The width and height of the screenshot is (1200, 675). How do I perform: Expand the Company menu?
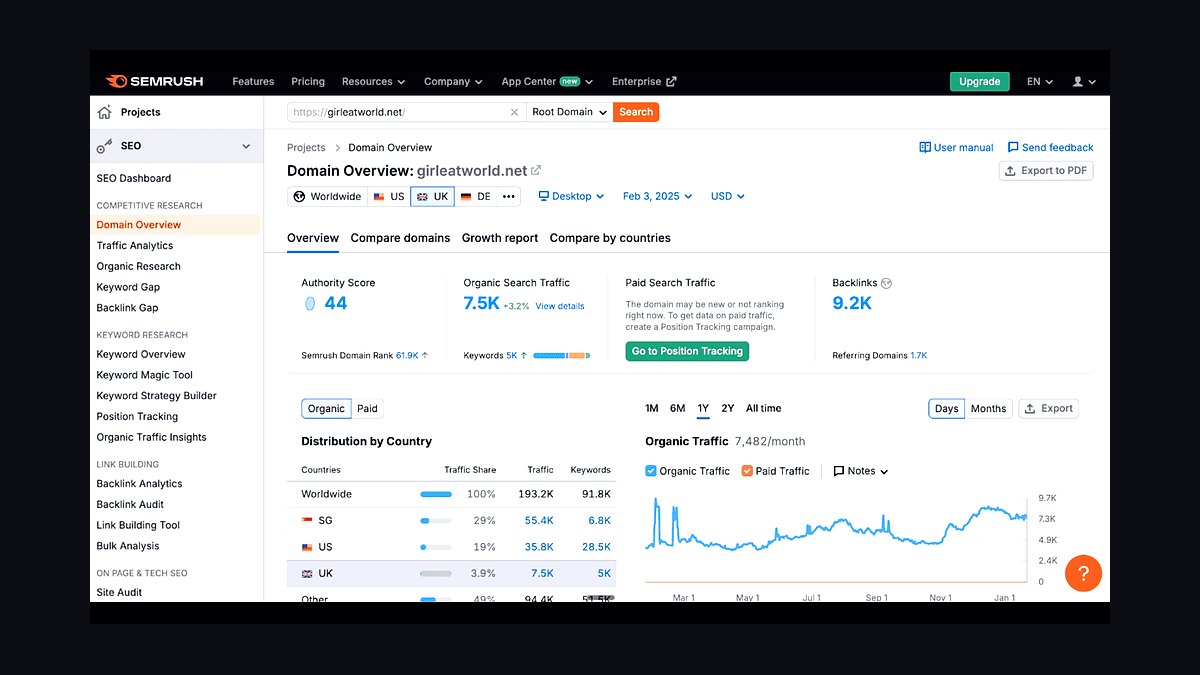453,81
